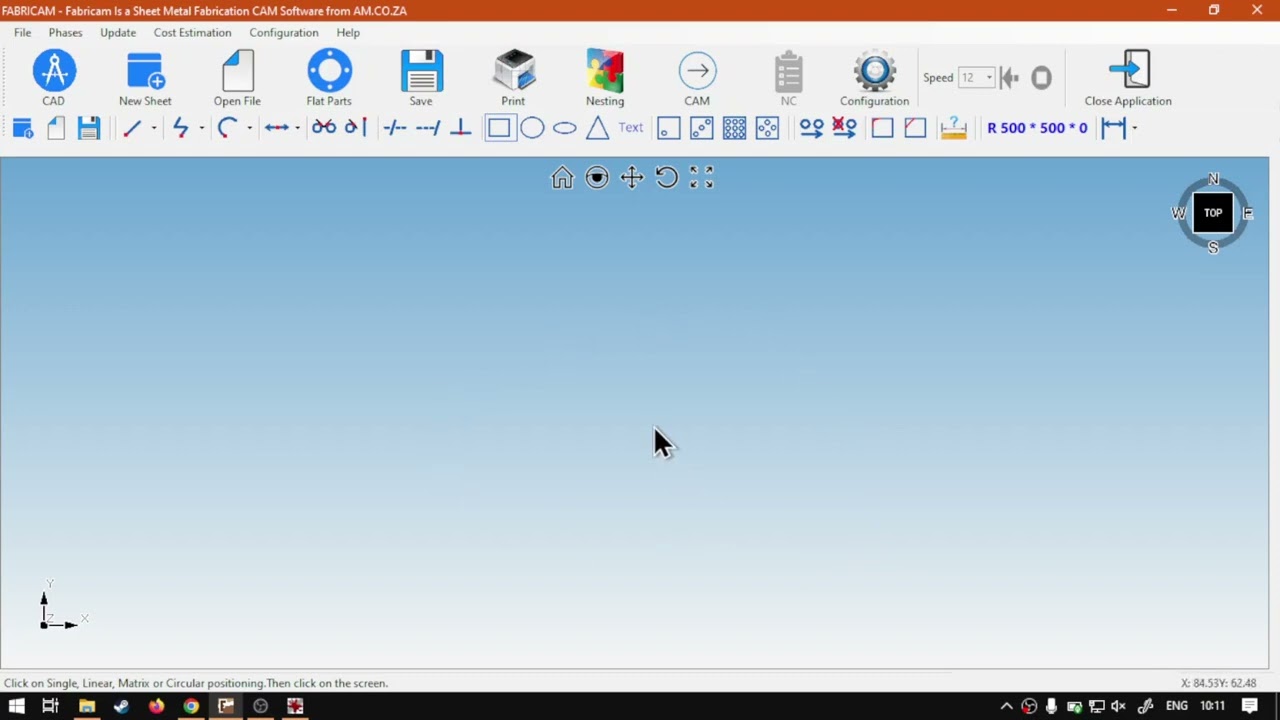Select the extend line tool
The width and height of the screenshot is (1280, 720).
[428, 128]
